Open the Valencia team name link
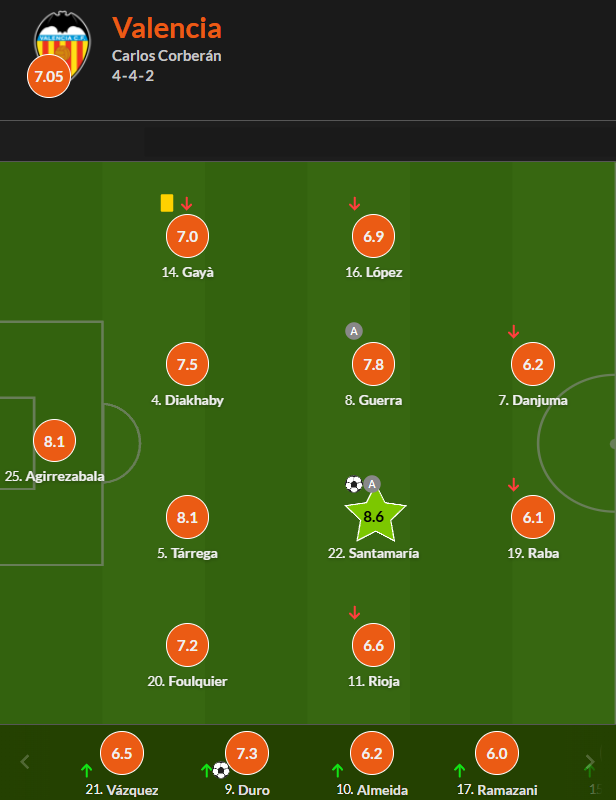 (x=167, y=28)
